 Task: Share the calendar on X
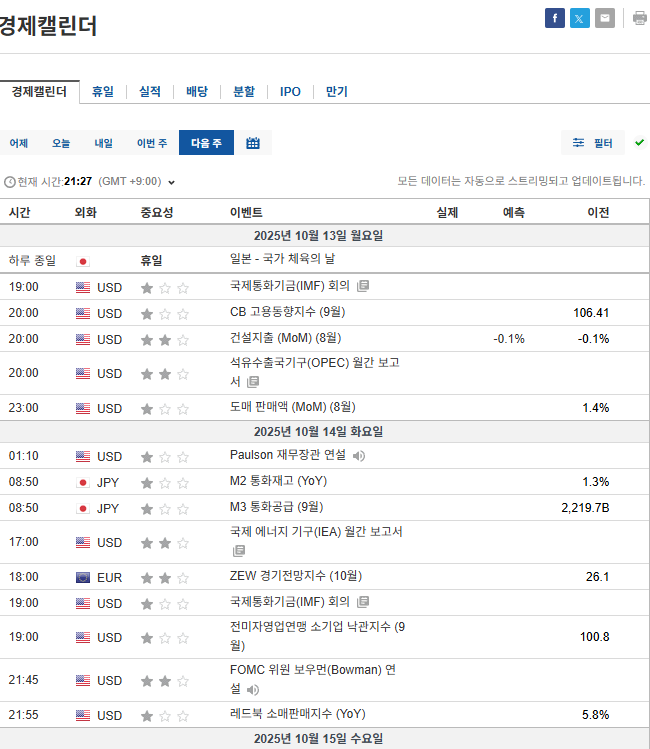(x=580, y=18)
